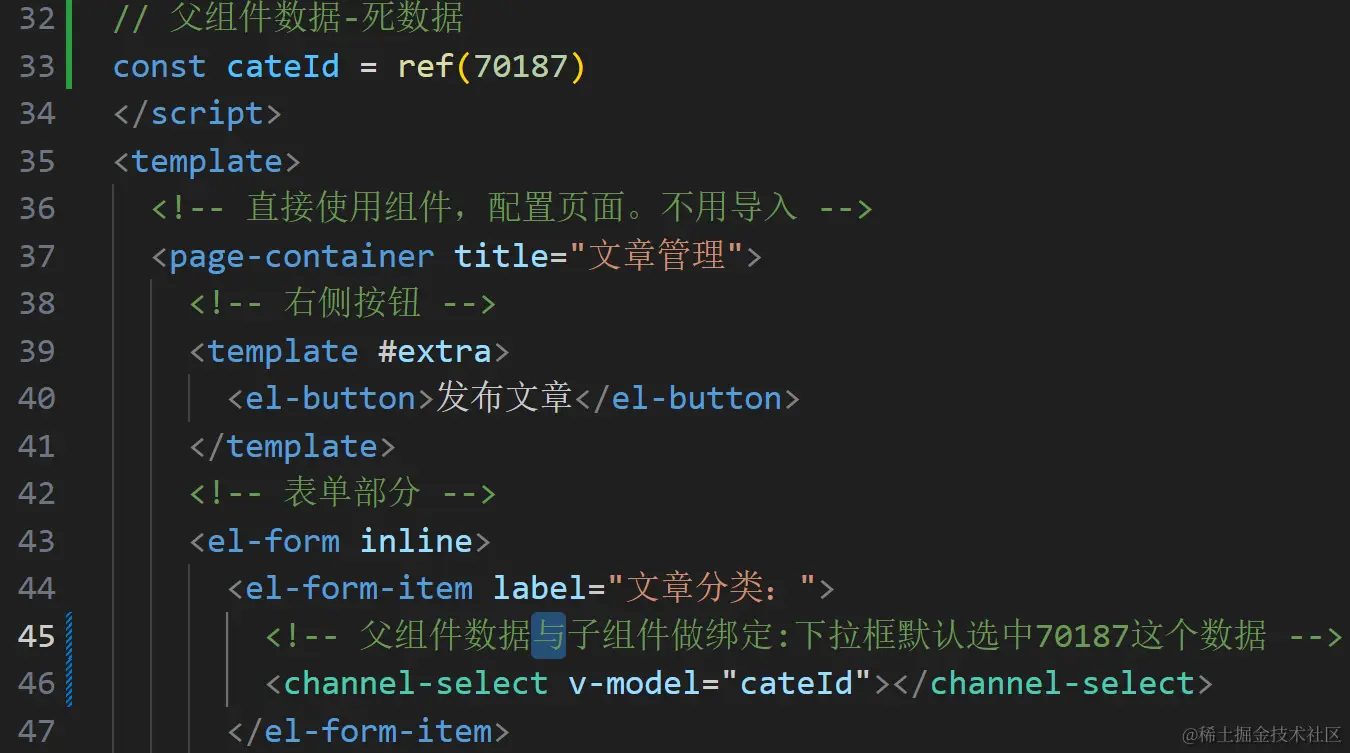Click the inline attribute of el-form
Screen dimensions: 1350x753
point(416,541)
